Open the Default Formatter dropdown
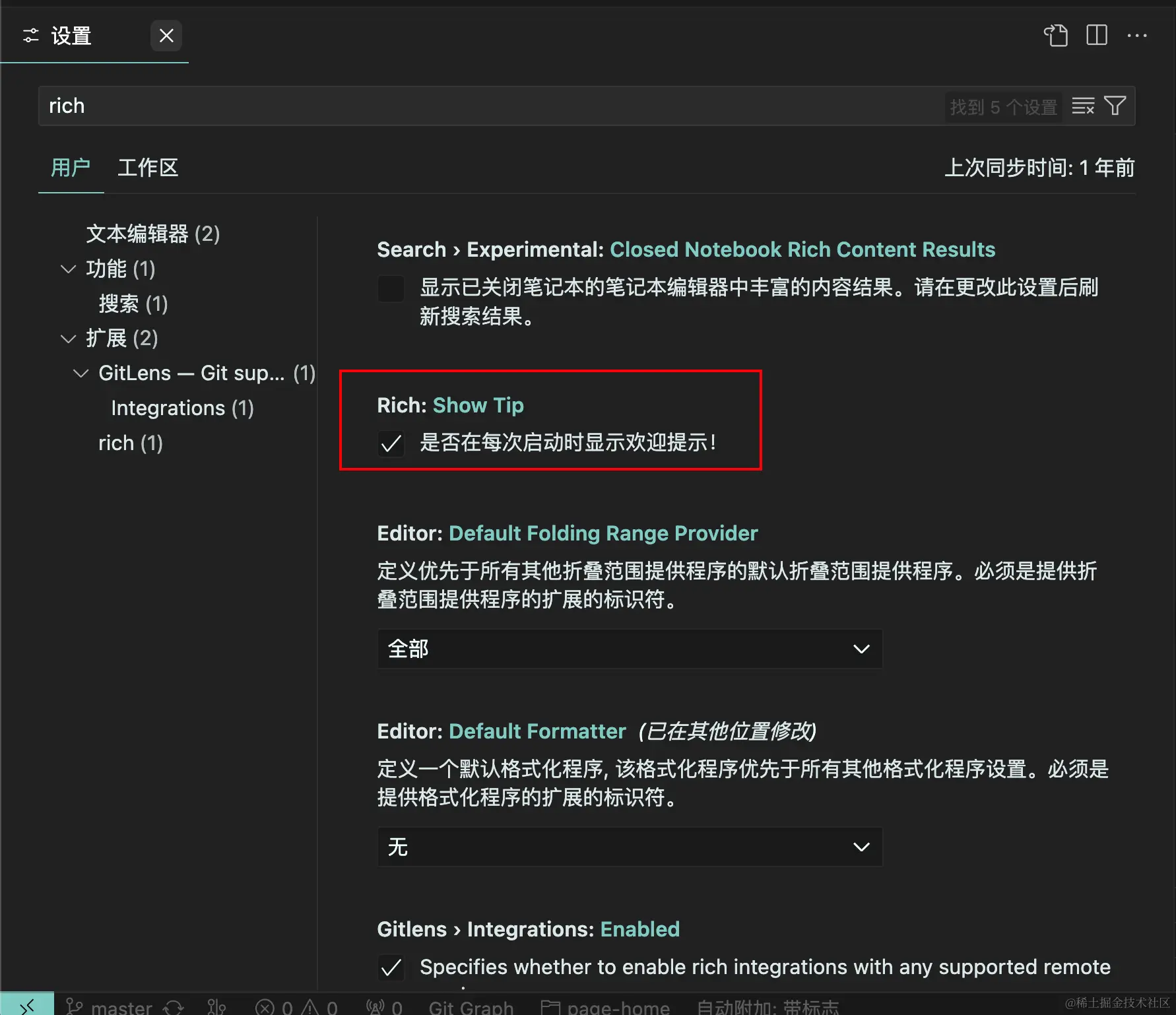The height and width of the screenshot is (1015, 1176). 630,847
